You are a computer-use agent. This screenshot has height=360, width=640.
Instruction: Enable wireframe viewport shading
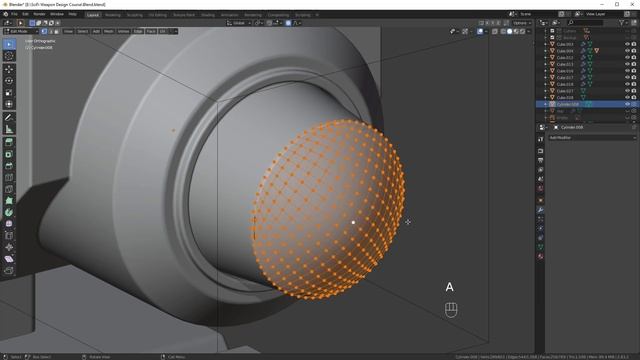coord(503,31)
